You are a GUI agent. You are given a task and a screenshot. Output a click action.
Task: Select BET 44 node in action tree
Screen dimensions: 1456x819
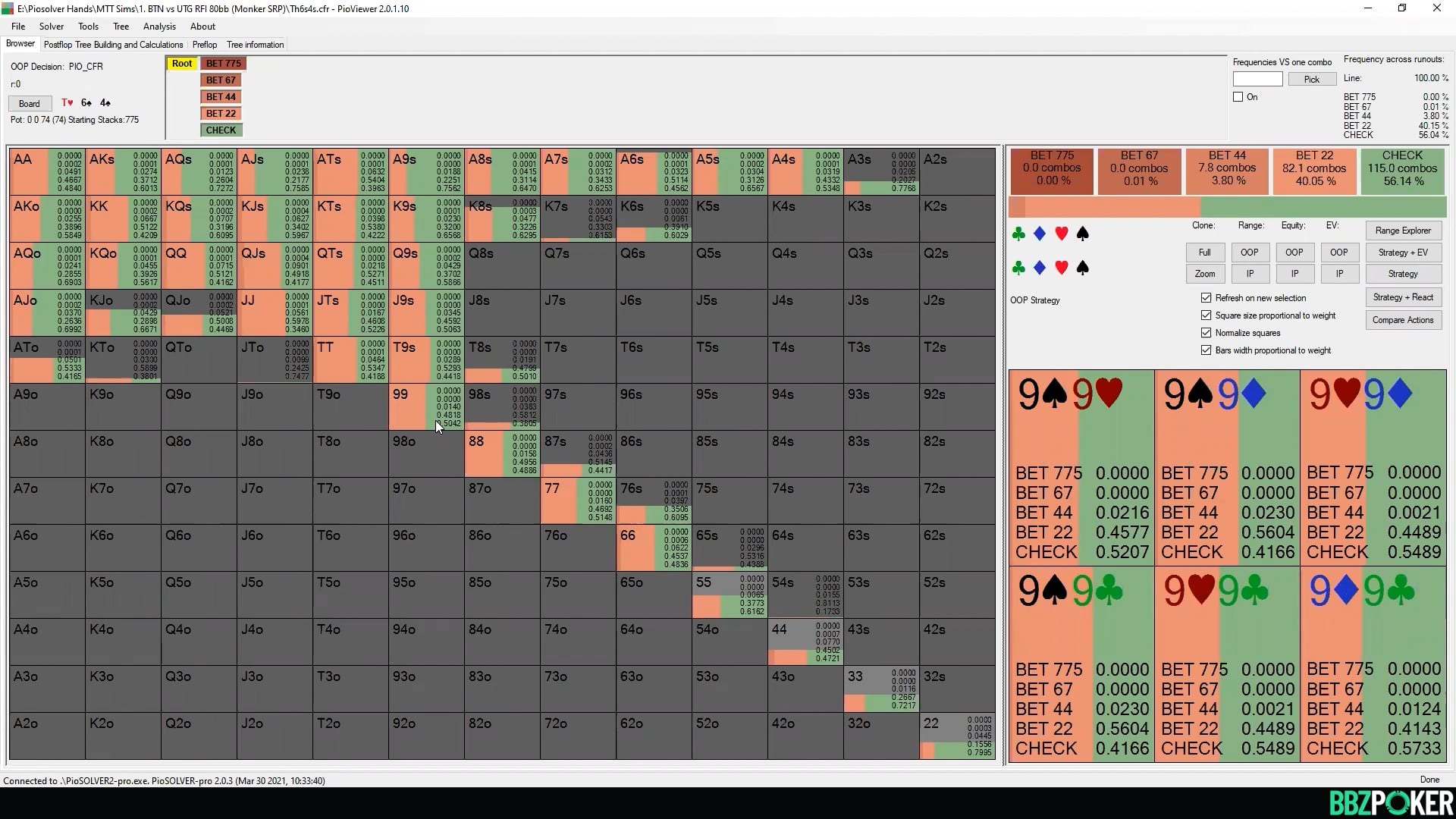coord(221,97)
